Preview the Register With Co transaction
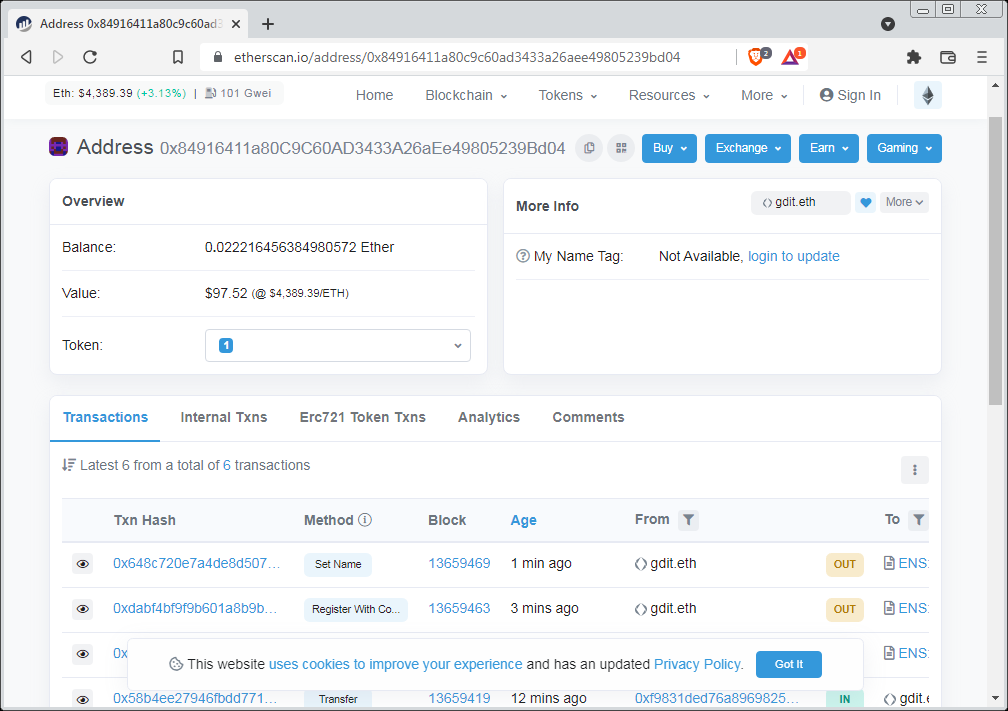The width and height of the screenshot is (1008, 711). (83, 609)
